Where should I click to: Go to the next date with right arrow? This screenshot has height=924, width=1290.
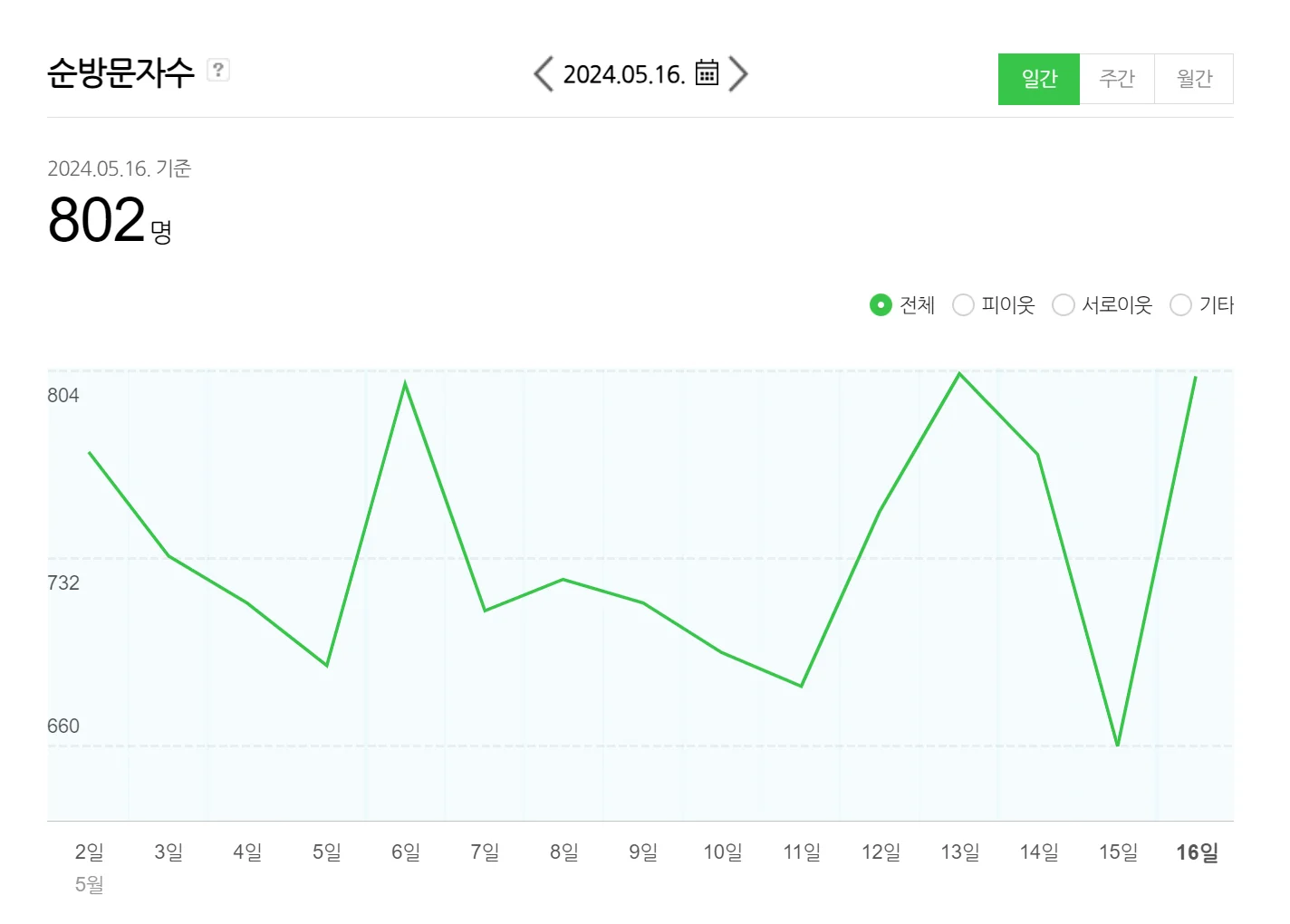point(738,74)
